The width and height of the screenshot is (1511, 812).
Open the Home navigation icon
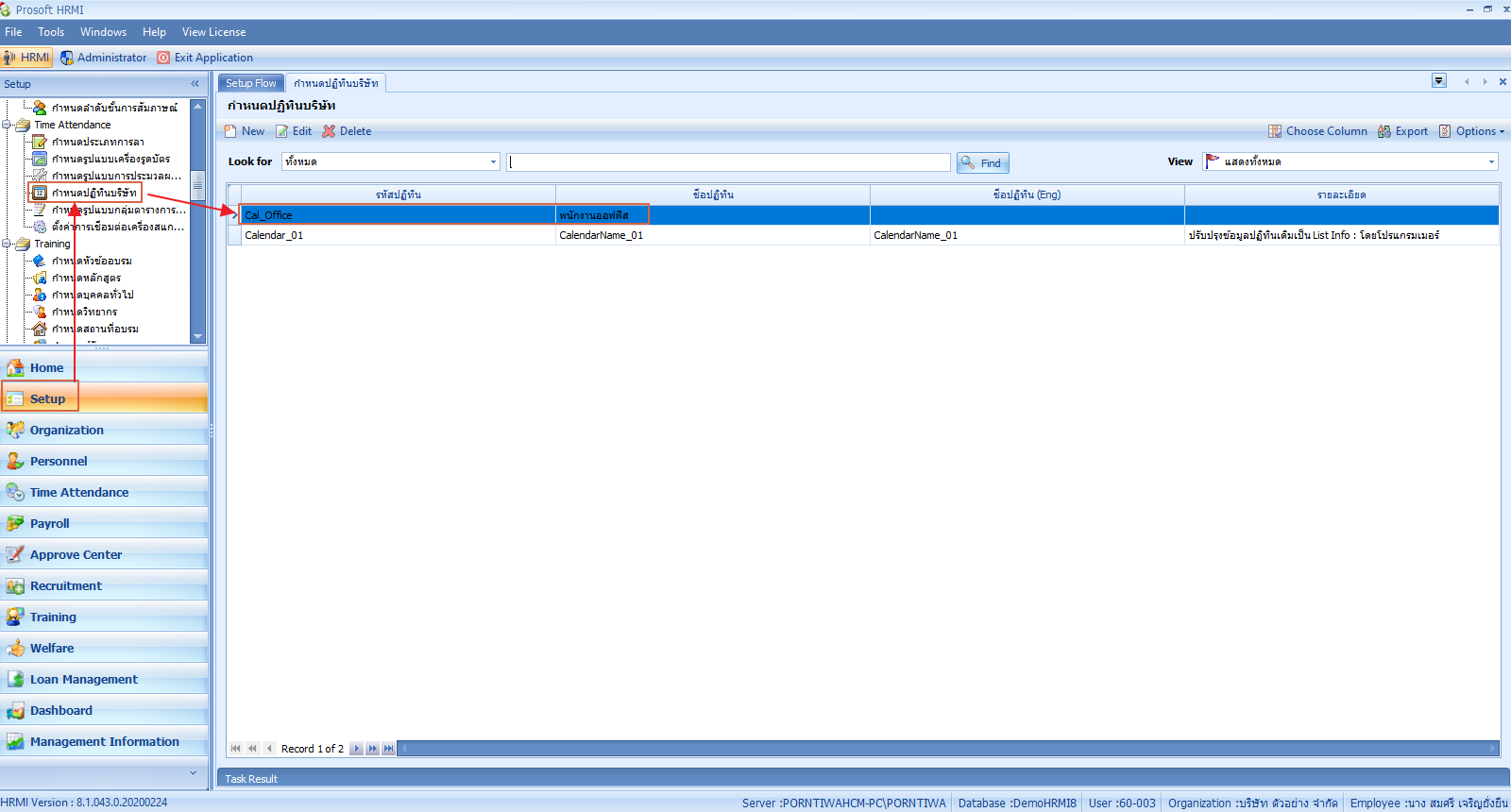[x=15, y=367]
